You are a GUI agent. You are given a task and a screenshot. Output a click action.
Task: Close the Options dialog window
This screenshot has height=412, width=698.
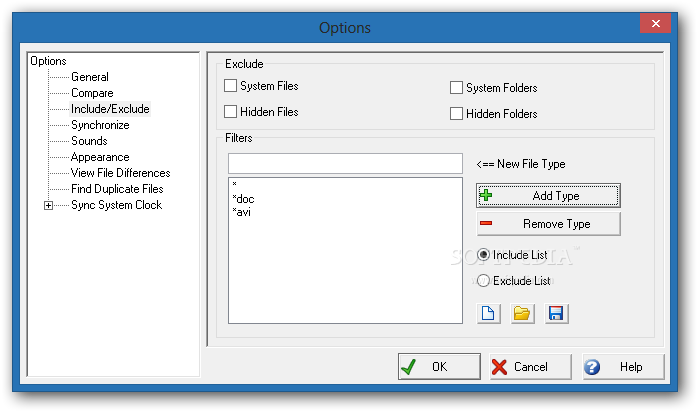[x=655, y=24]
